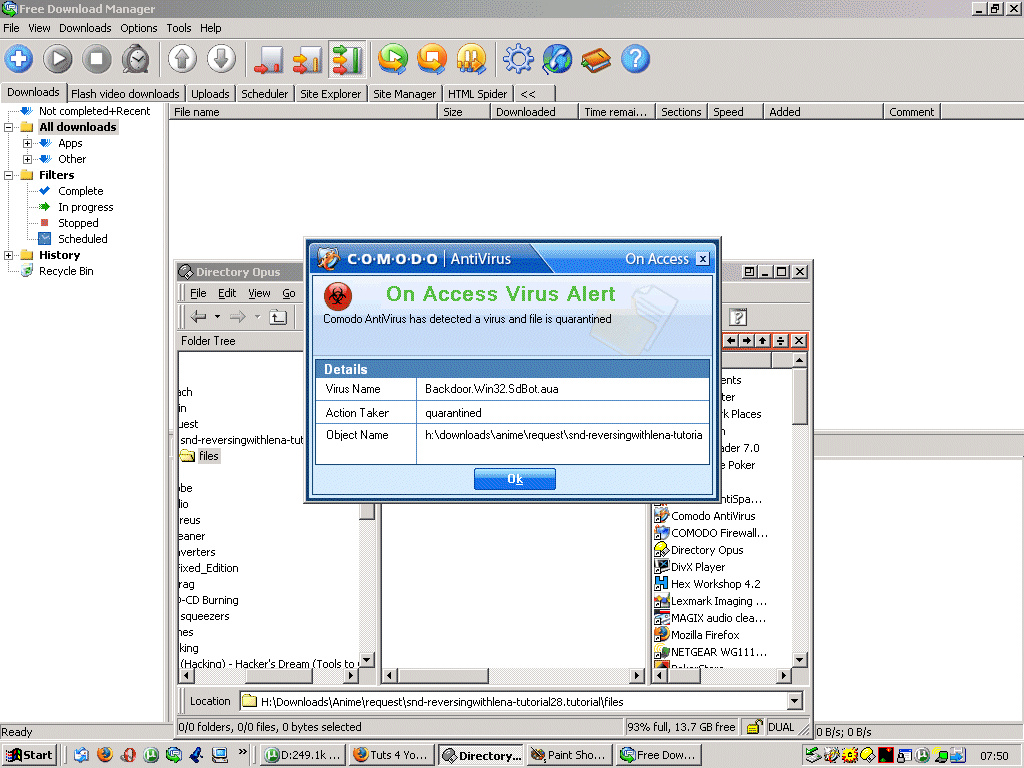
Task: Open the Paint Shop taskbar button
Action: point(569,755)
